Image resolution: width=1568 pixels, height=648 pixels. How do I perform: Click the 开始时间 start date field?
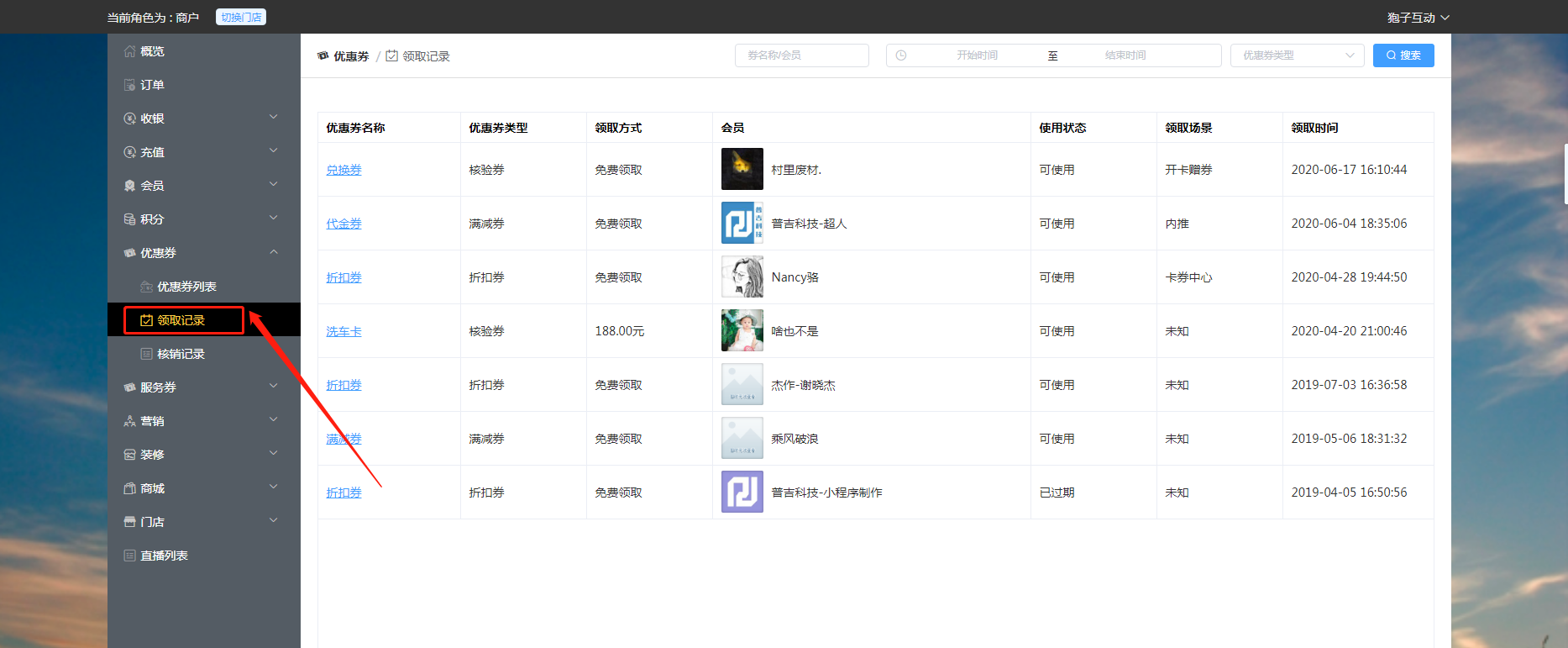pos(978,55)
